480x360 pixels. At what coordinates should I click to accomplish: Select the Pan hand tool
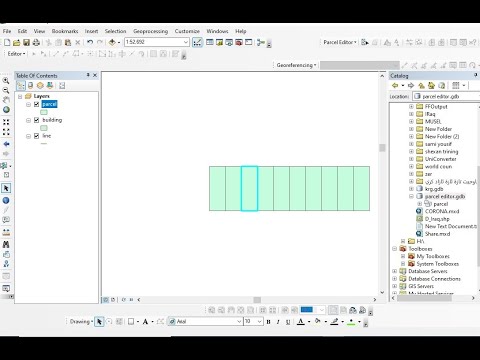click(6, 100)
